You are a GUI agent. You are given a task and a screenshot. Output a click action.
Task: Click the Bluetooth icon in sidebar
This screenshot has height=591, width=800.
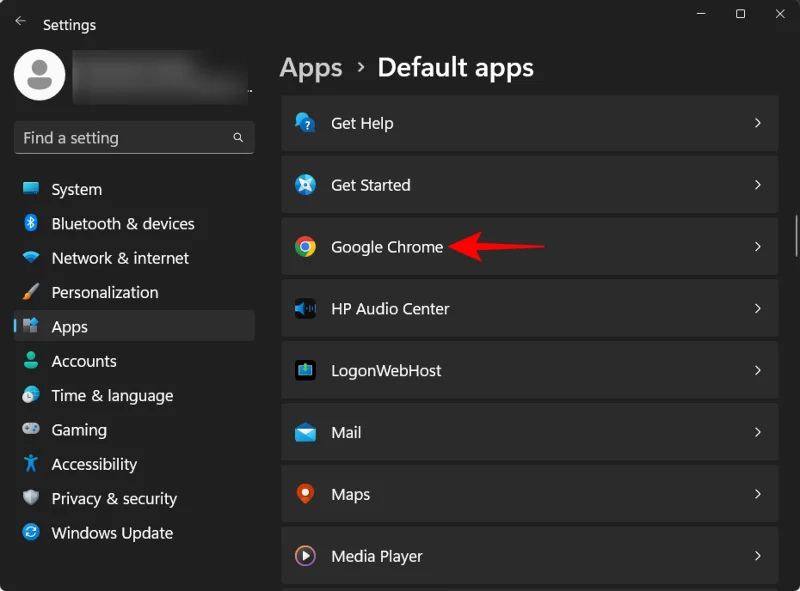coord(31,223)
